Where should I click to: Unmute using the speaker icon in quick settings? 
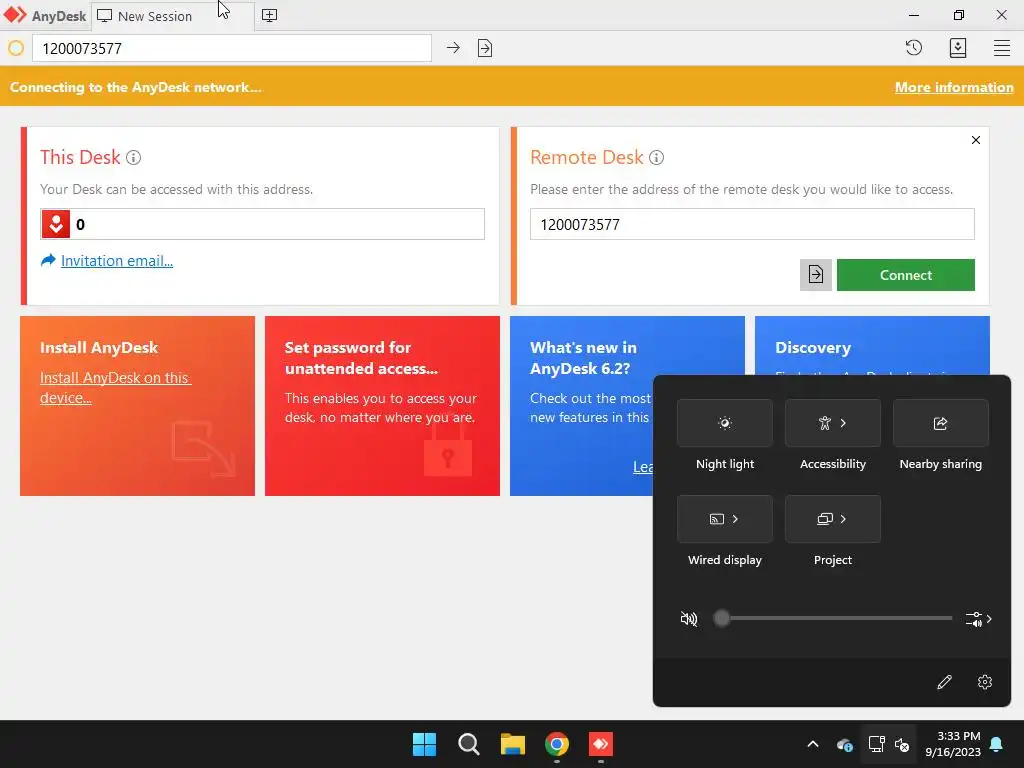[x=688, y=618]
